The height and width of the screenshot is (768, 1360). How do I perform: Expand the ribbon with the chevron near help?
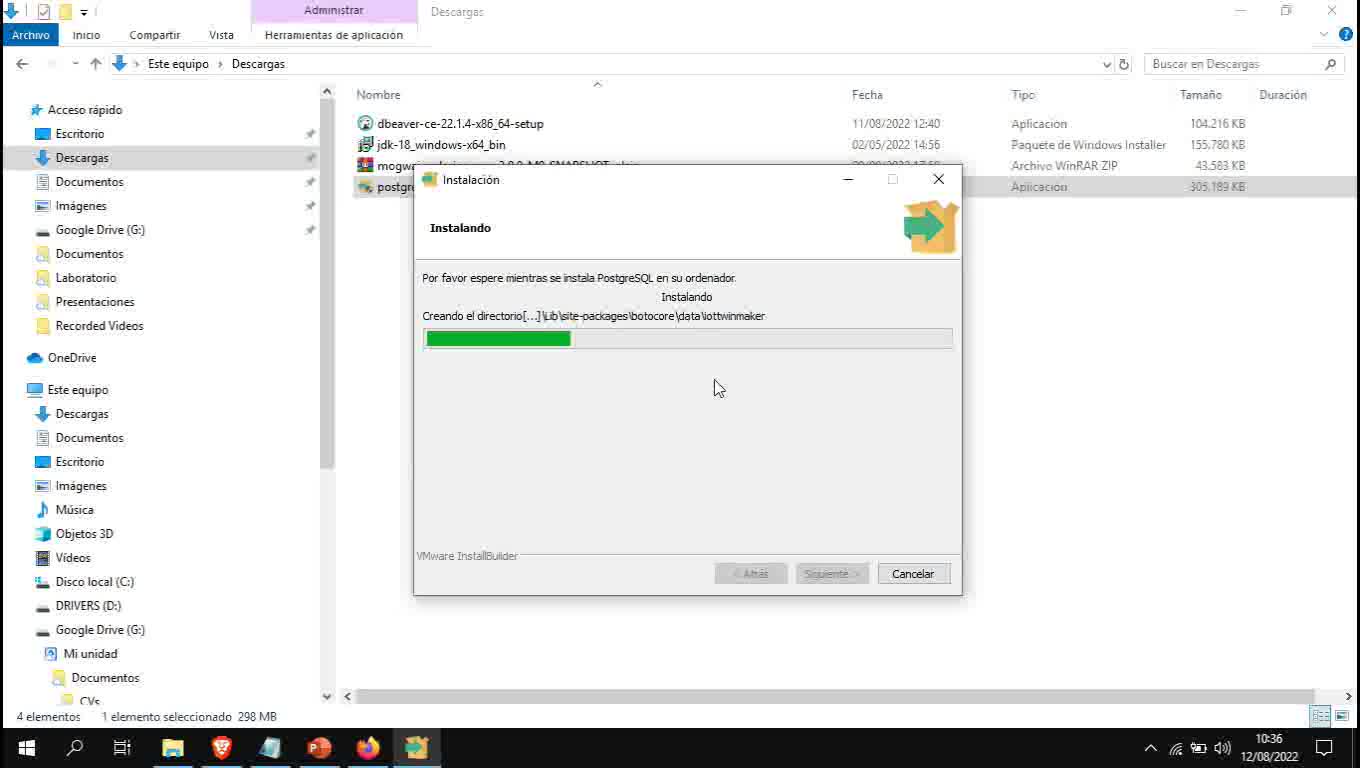pyautogui.click(x=1324, y=34)
